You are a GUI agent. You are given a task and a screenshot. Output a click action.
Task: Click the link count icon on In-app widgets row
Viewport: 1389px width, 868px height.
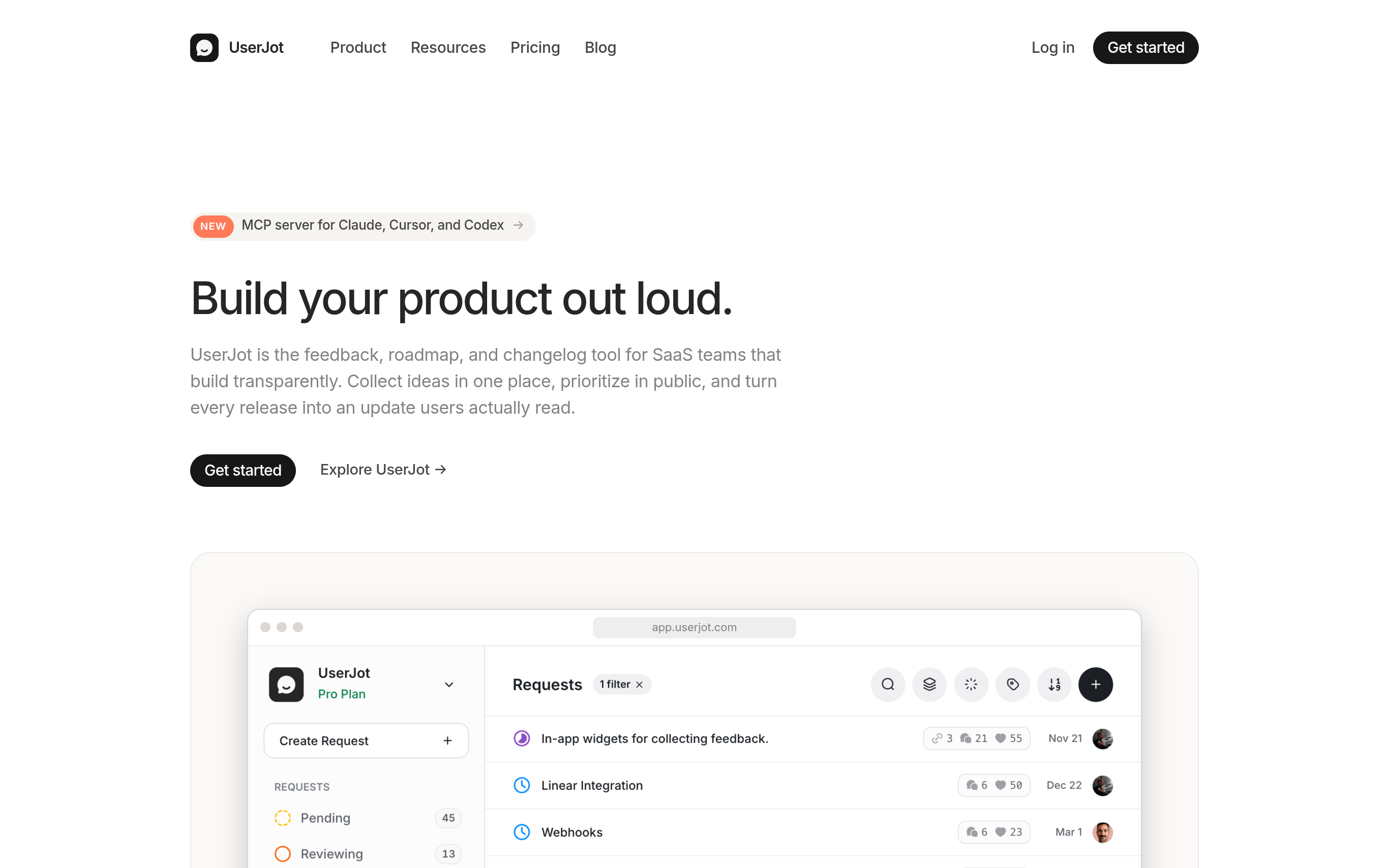point(937,738)
